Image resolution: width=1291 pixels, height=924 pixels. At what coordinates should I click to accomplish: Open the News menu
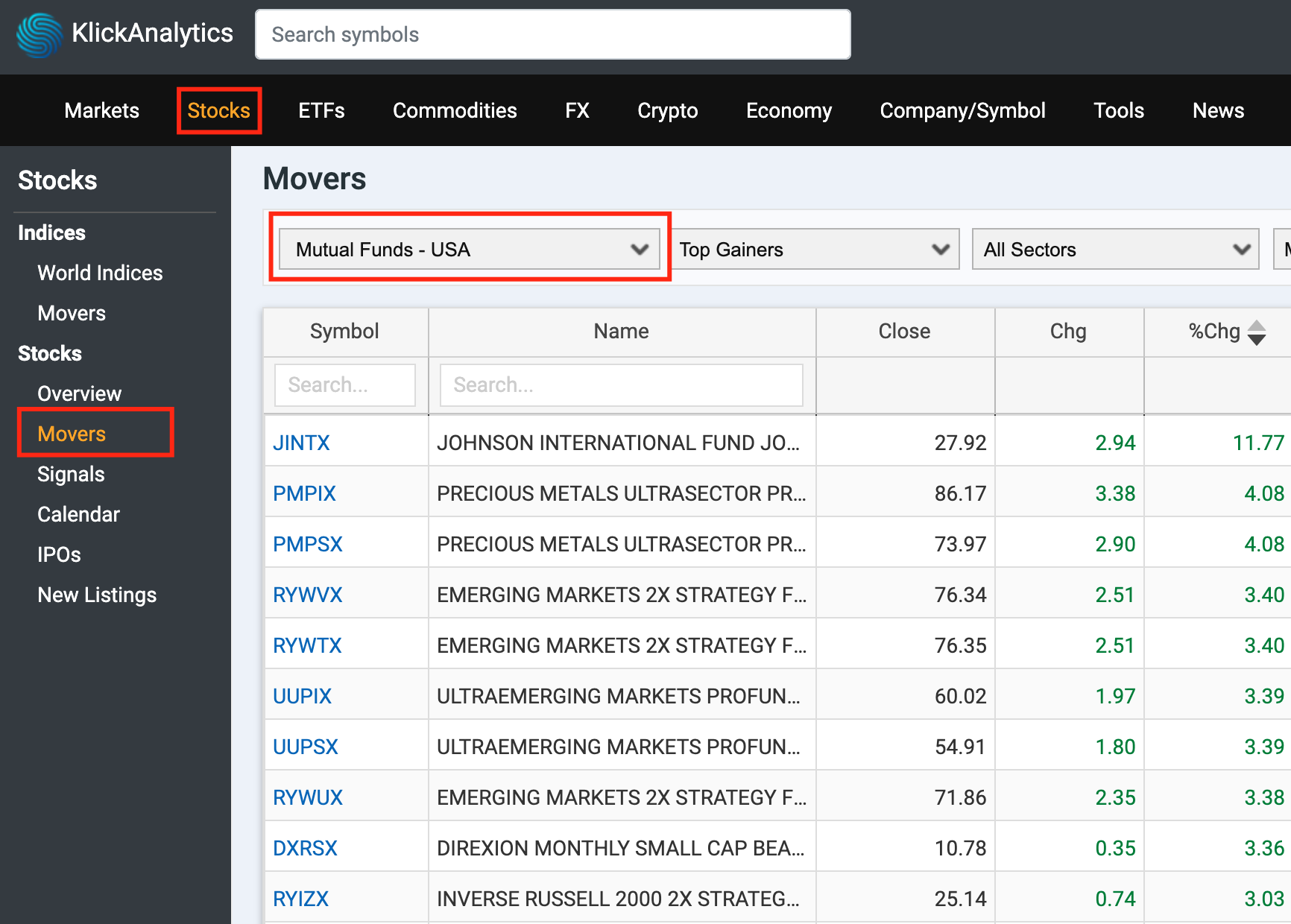[1218, 110]
